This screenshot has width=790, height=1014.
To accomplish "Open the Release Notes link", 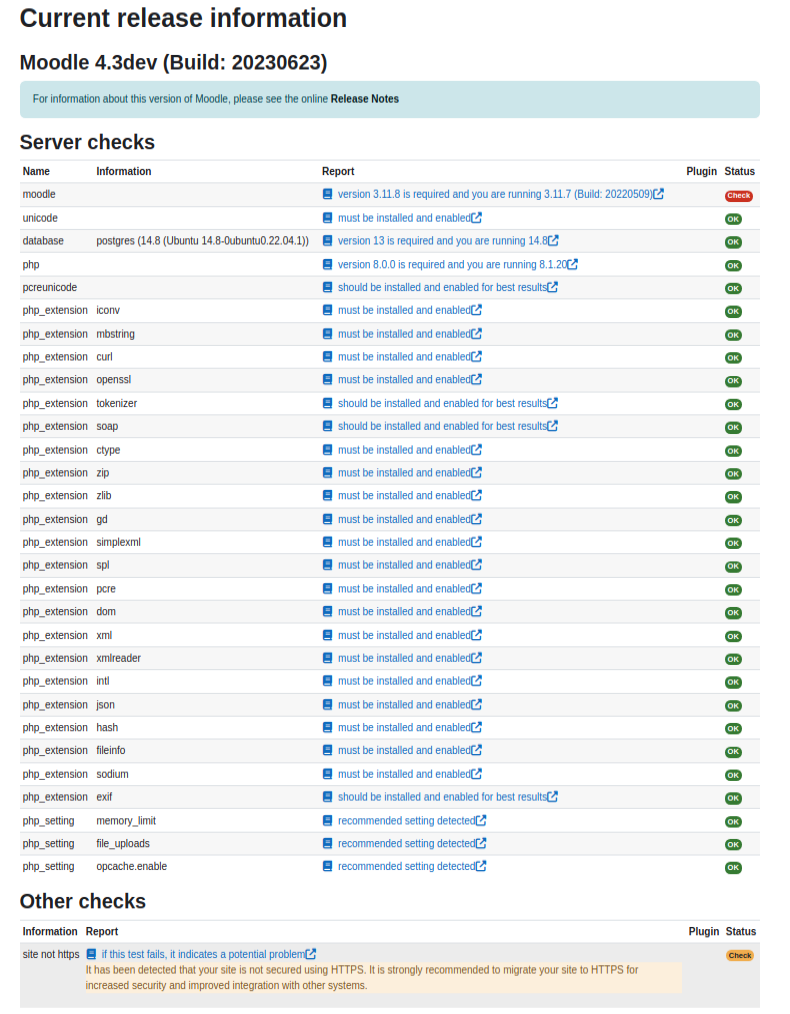I will click(365, 99).
